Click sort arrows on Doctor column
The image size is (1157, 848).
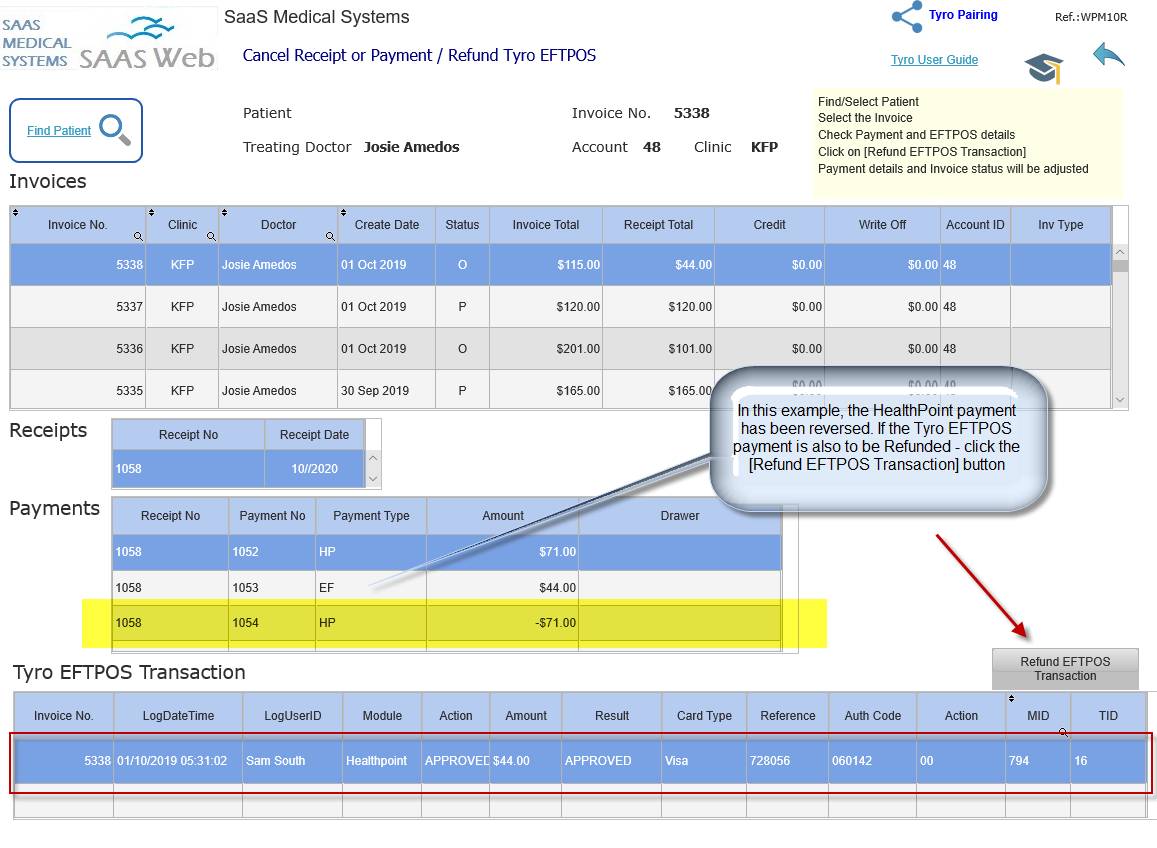click(x=224, y=213)
